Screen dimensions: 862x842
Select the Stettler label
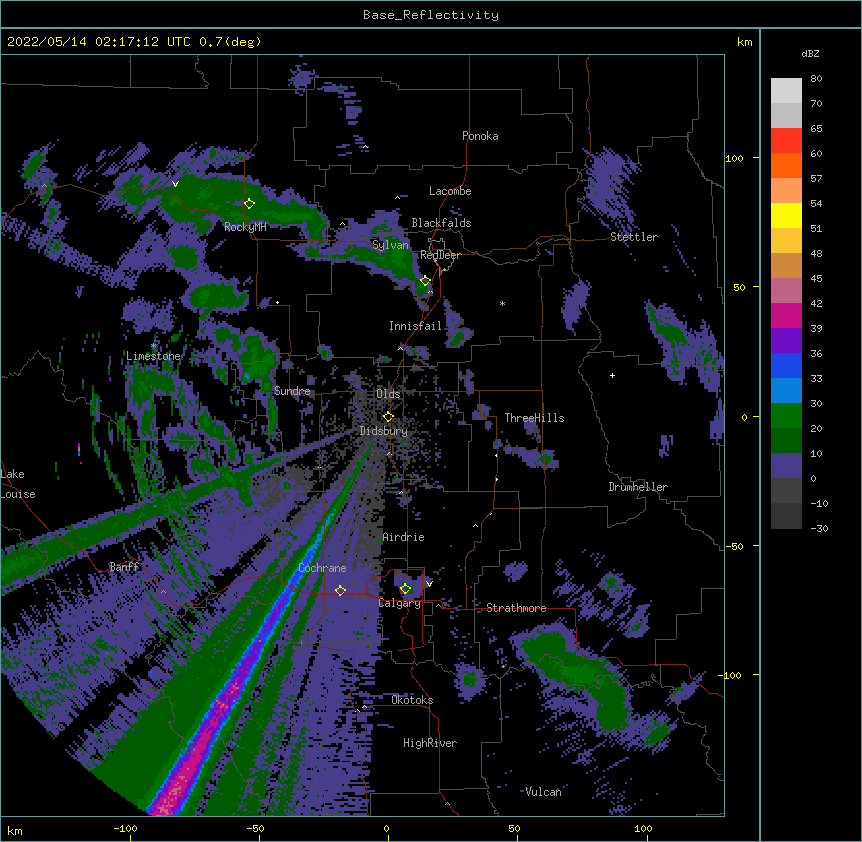(634, 237)
